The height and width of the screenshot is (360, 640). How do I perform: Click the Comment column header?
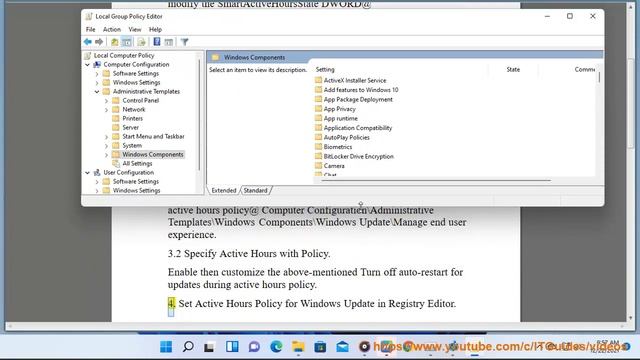point(585,69)
